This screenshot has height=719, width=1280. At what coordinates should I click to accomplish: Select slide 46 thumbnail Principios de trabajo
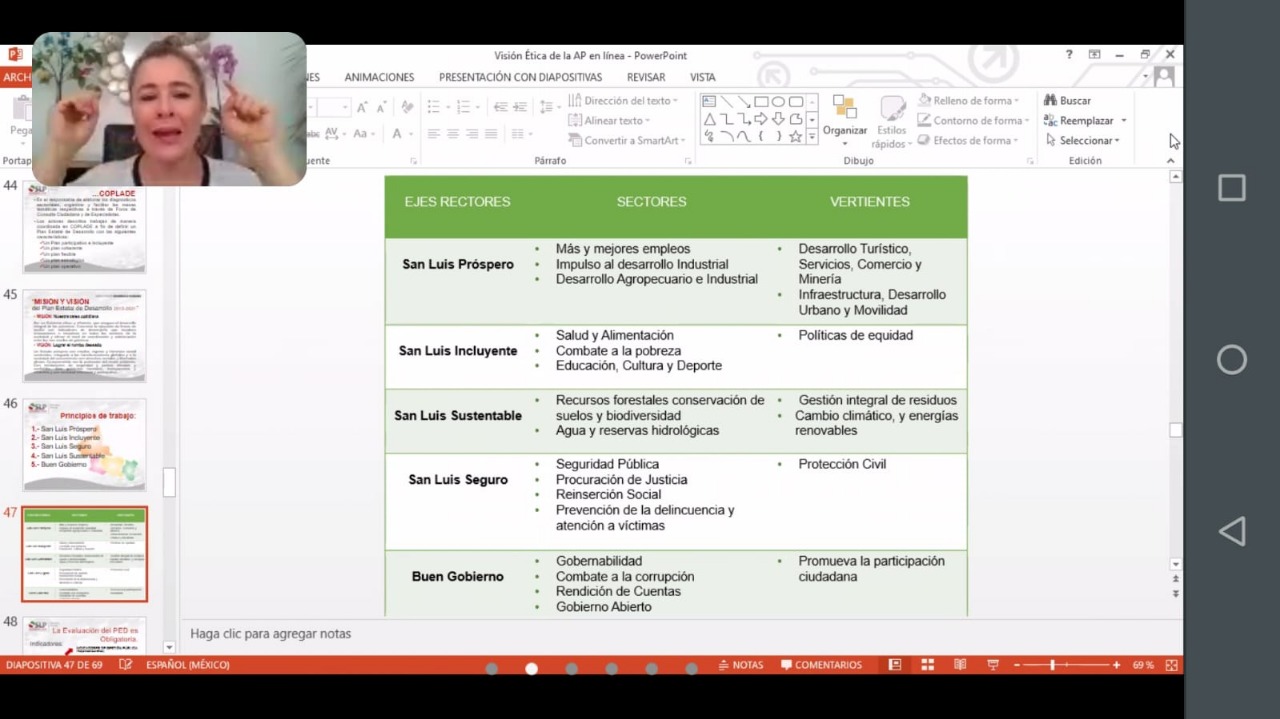click(85, 444)
